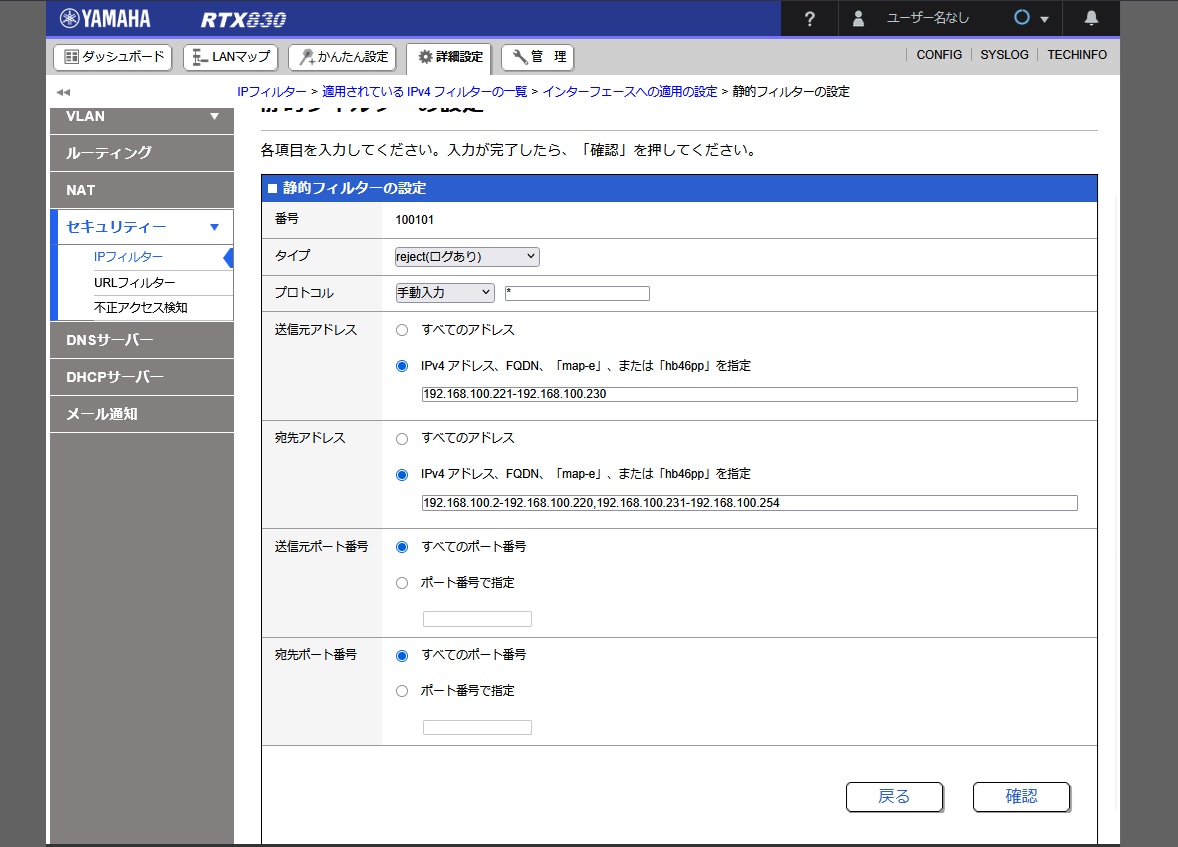Select すべてのアドレス for 宛先アドレス
Viewport: 1178px width, 847px height.
402,438
